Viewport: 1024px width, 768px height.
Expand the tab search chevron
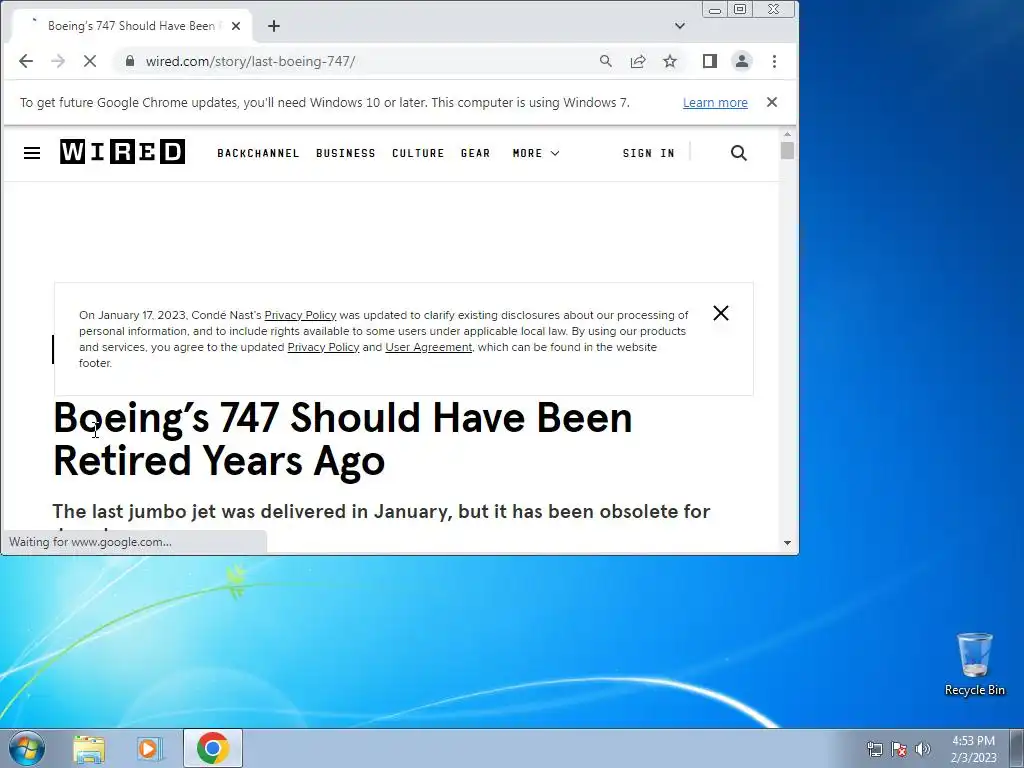click(x=680, y=26)
